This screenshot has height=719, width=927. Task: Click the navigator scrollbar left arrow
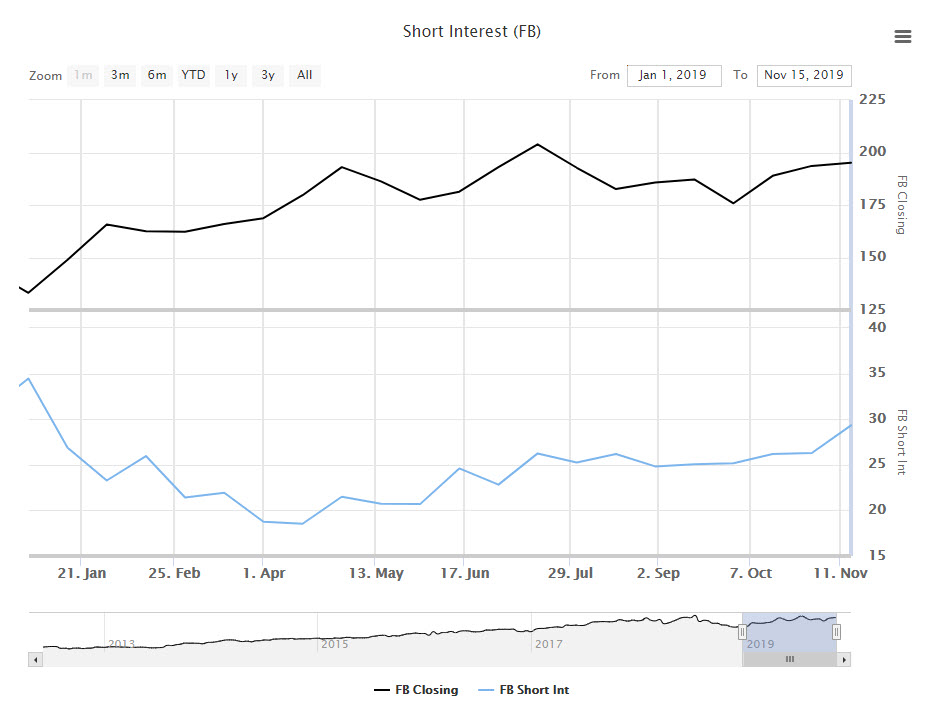pyautogui.click(x=35, y=659)
